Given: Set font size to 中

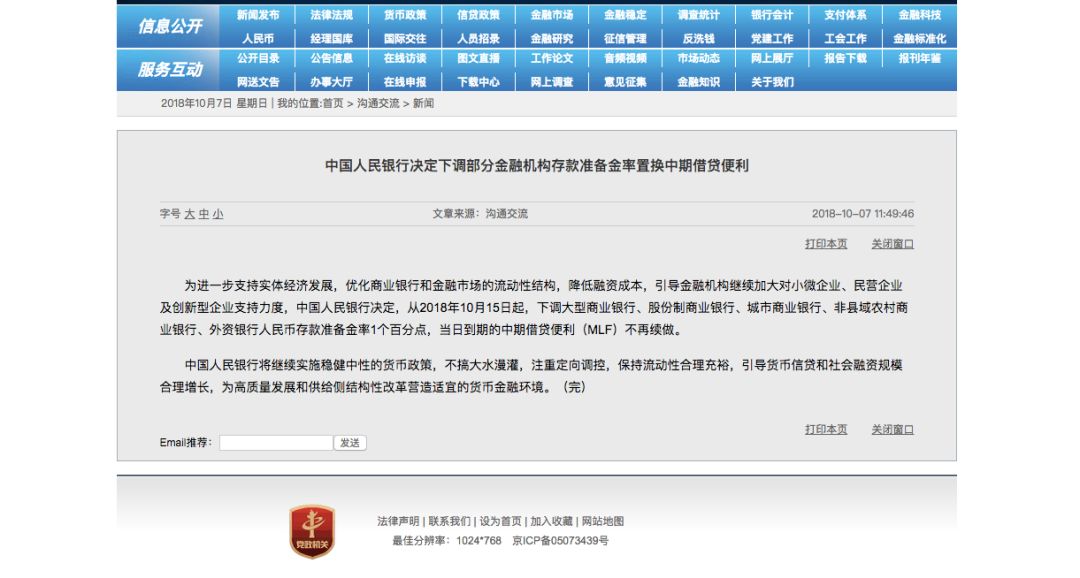Looking at the screenshot, I should click(x=204, y=214).
